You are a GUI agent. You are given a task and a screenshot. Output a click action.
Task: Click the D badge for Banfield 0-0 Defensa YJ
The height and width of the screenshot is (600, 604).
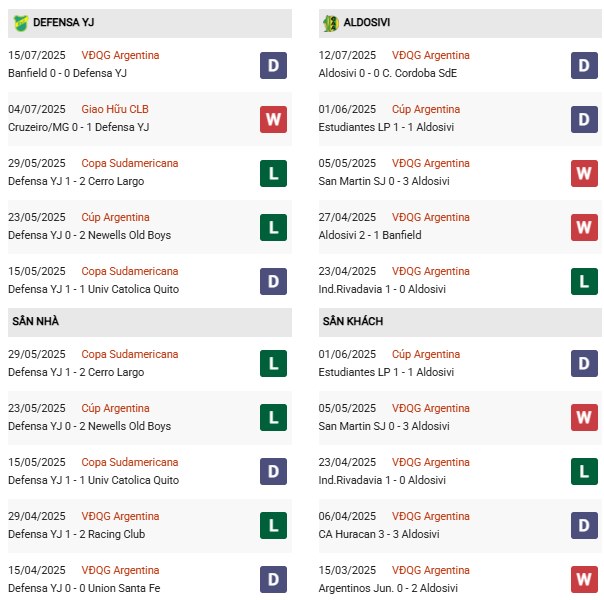pyautogui.click(x=273, y=65)
